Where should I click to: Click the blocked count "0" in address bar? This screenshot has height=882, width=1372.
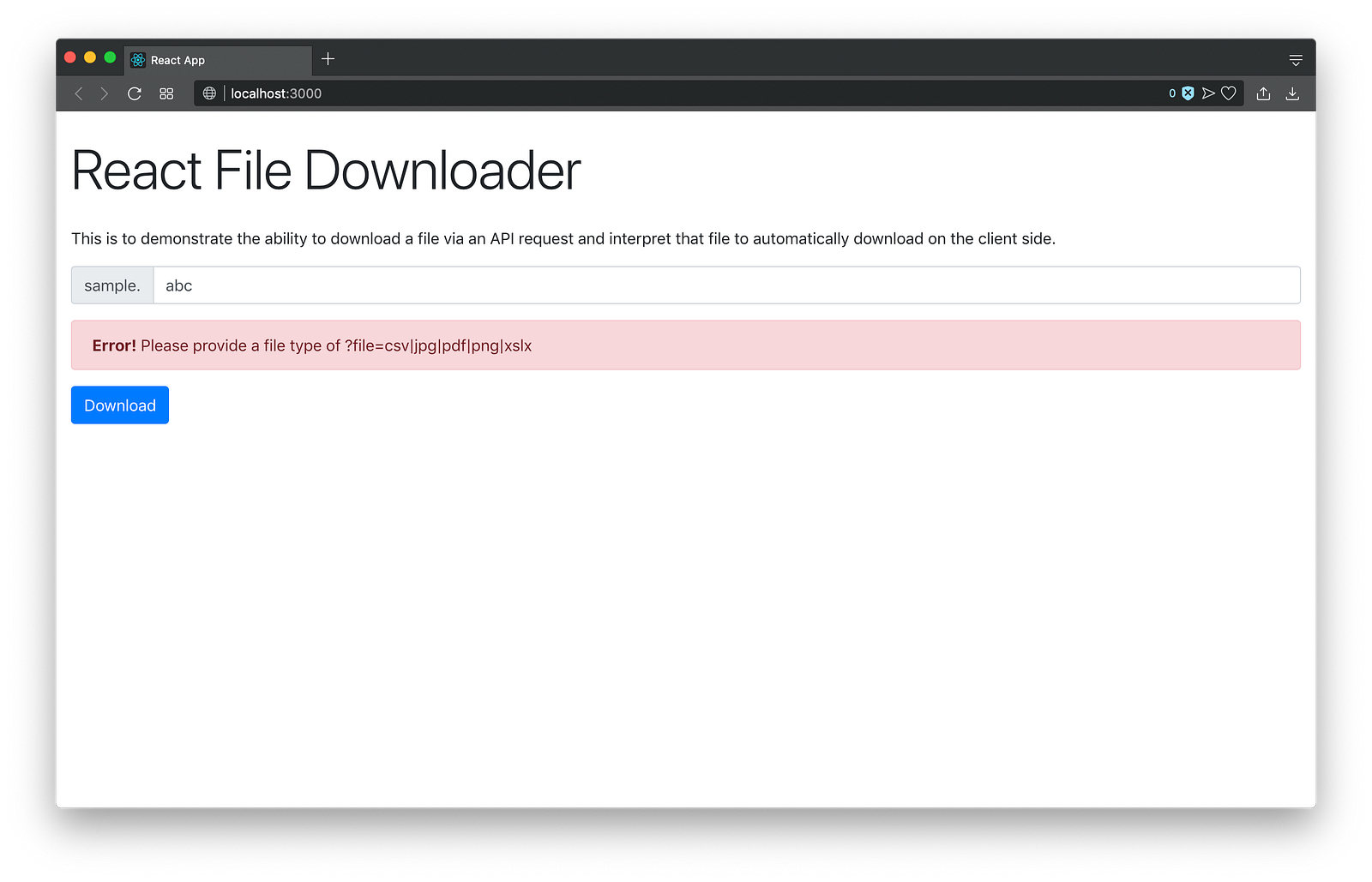click(1172, 93)
